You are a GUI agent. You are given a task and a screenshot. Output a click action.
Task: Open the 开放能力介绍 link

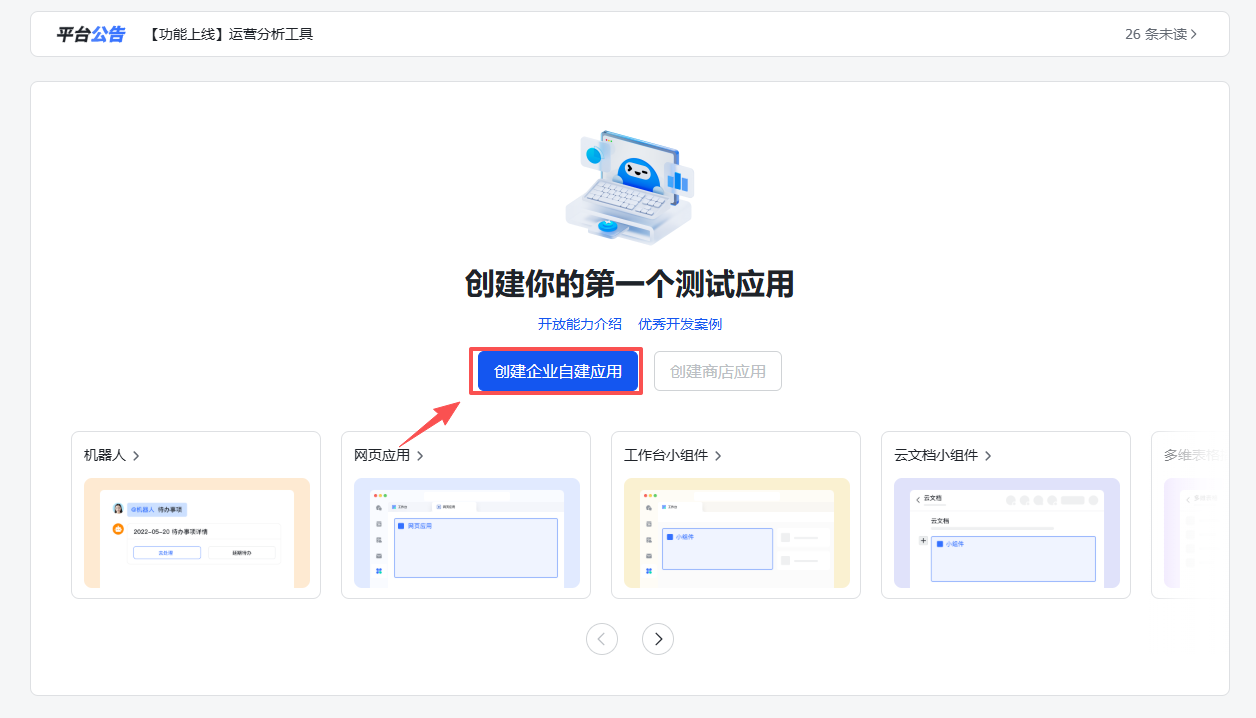(x=581, y=323)
